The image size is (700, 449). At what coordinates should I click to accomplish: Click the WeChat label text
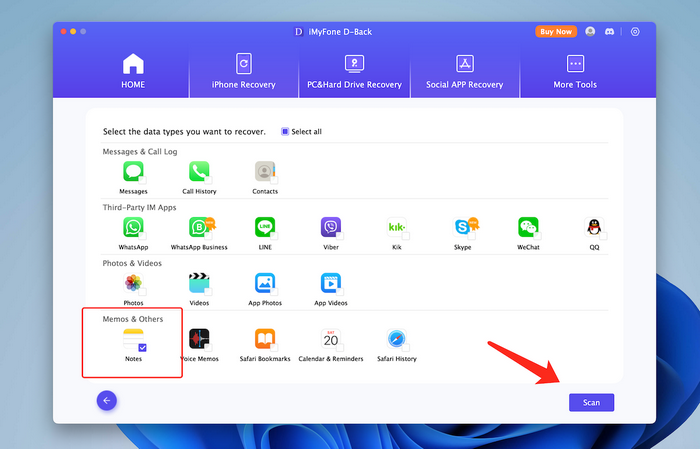pyautogui.click(x=528, y=247)
